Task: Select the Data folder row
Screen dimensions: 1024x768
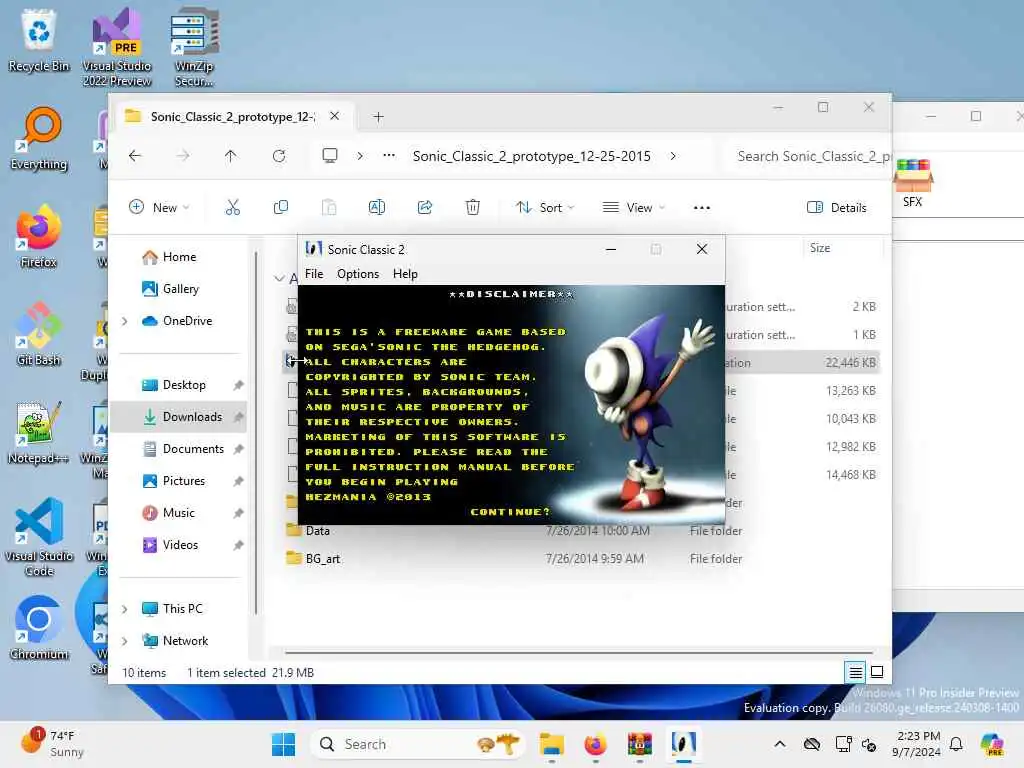Action: pyautogui.click(x=581, y=531)
